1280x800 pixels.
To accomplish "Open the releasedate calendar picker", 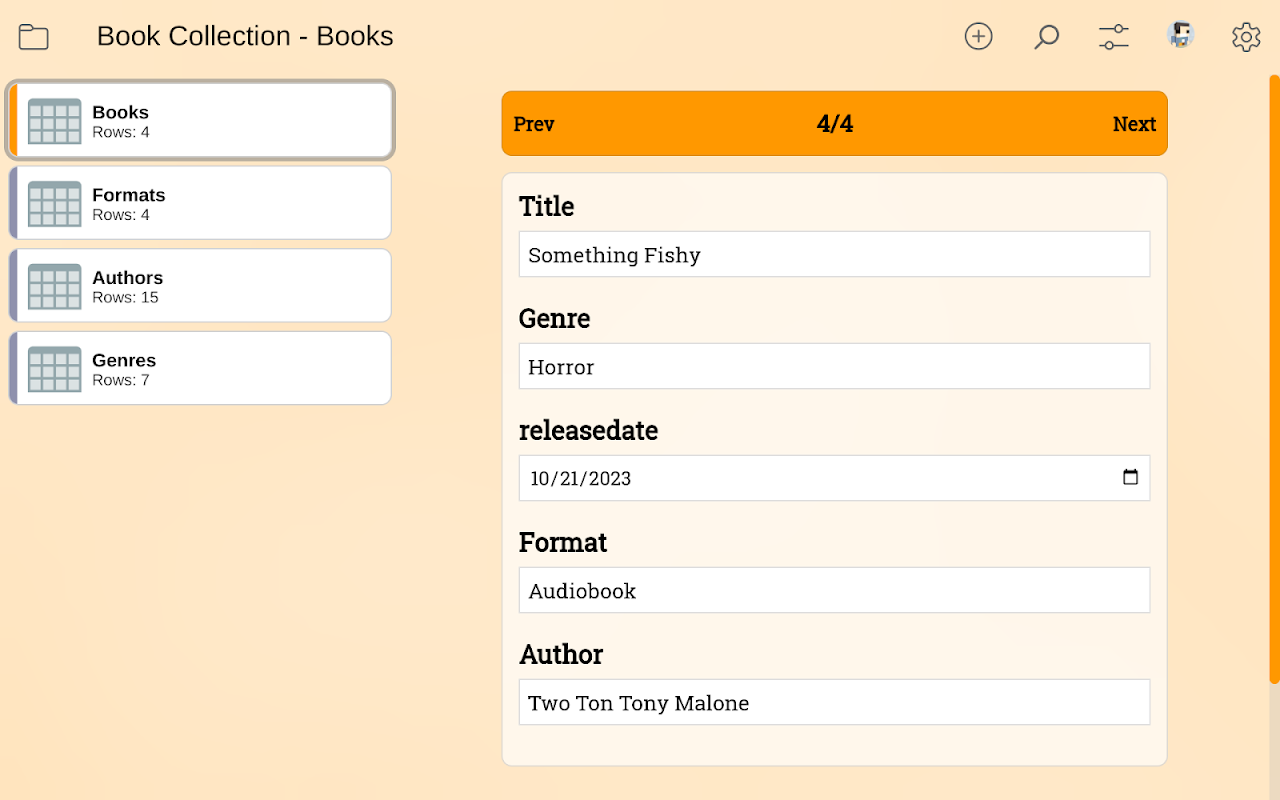I will tap(1130, 477).
